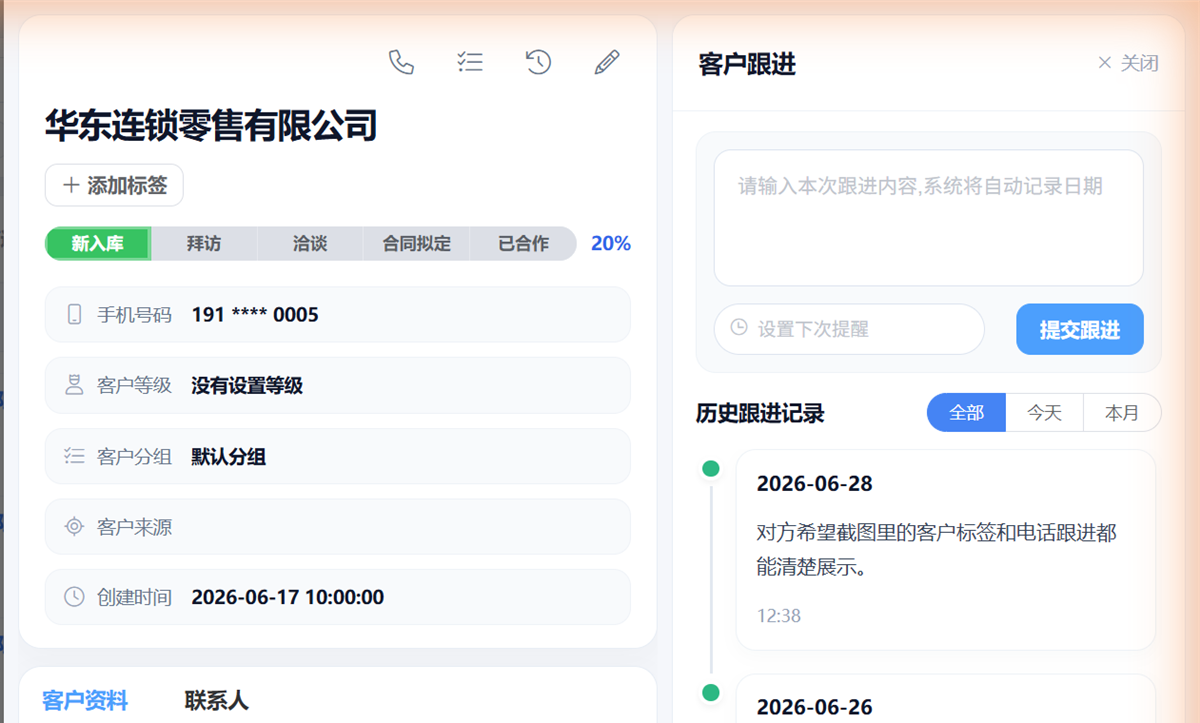Viewport: 1200px width, 723px height.
Task: Filter history records by 今天
Action: coord(1045,412)
